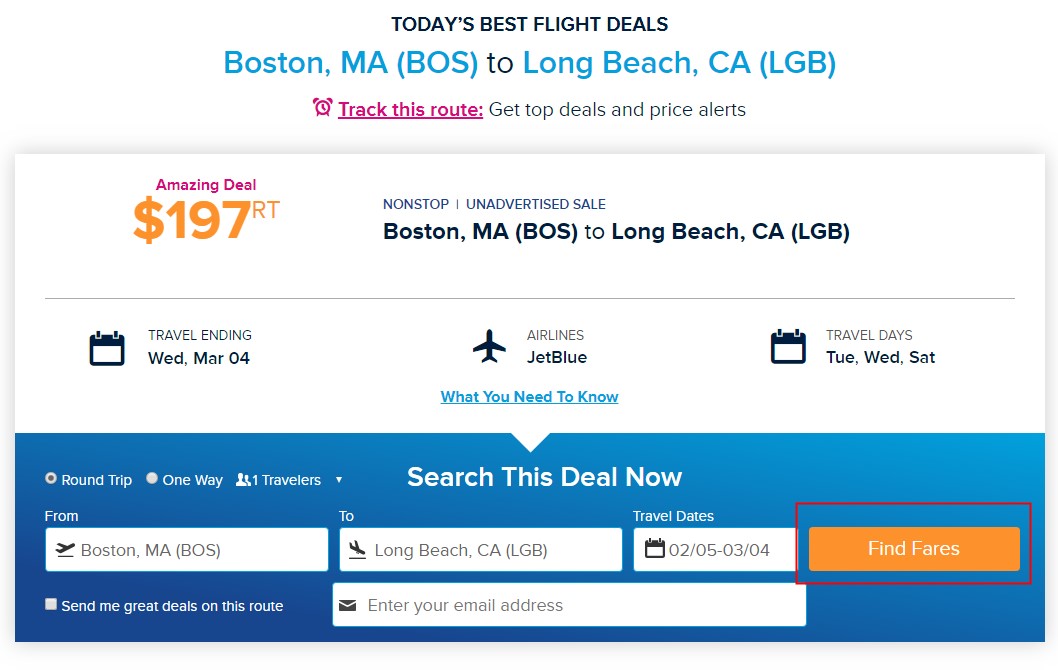Open the Track this route link
The width and height of the screenshot is (1058, 670).
(410, 109)
